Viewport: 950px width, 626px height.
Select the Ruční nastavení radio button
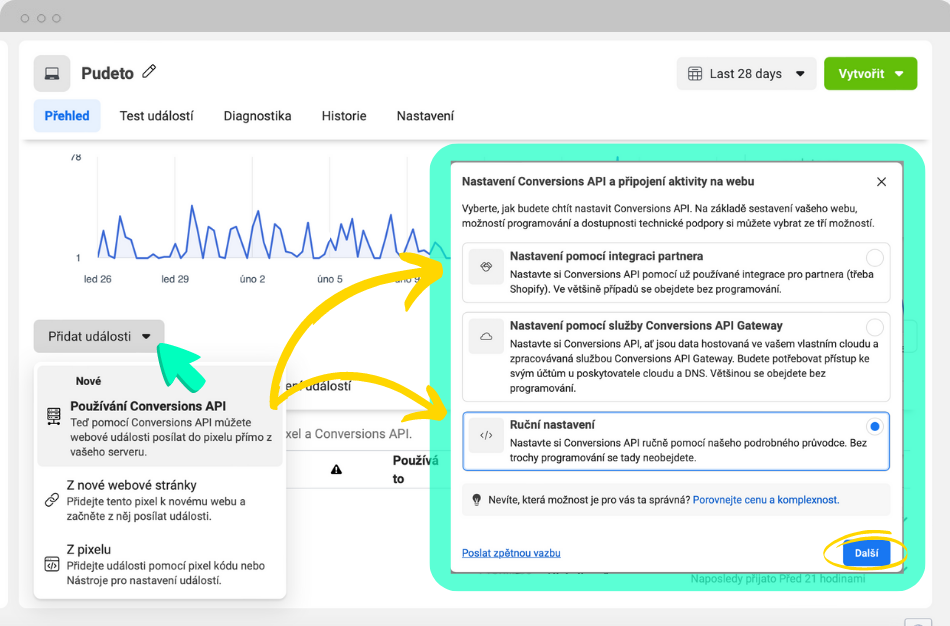[874, 427]
